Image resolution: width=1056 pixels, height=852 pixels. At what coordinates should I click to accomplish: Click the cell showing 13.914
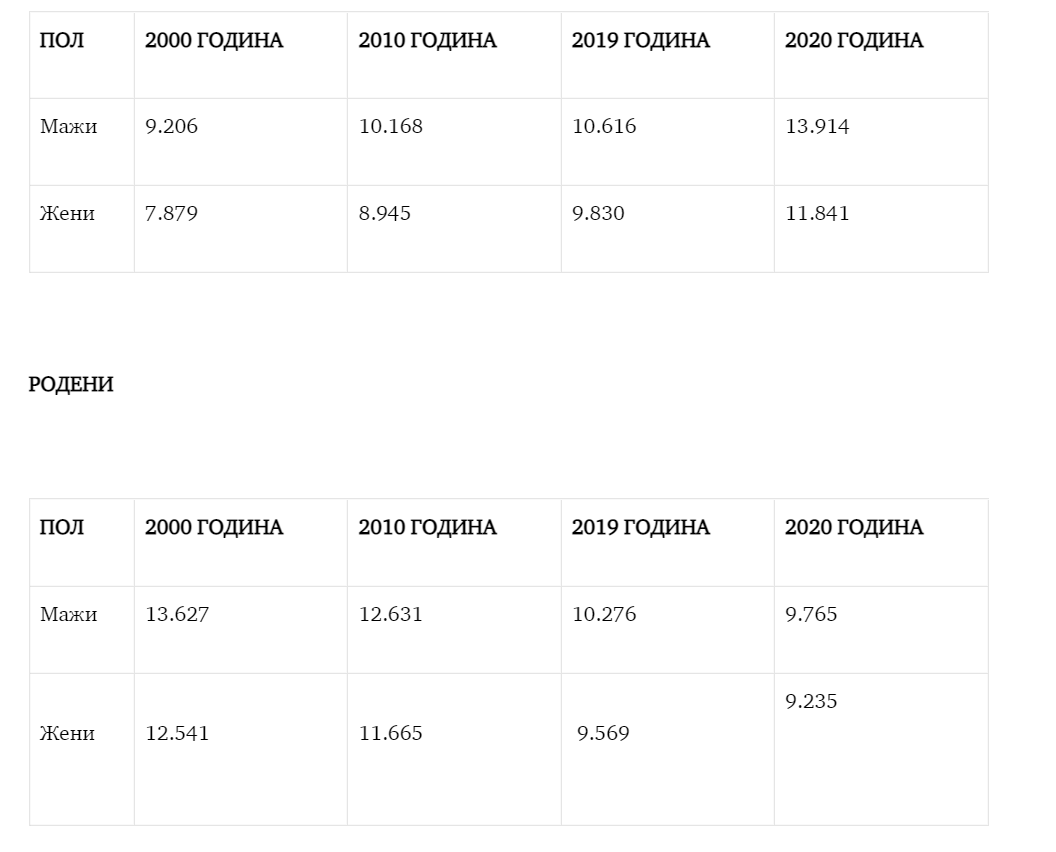click(x=817, y=127)
